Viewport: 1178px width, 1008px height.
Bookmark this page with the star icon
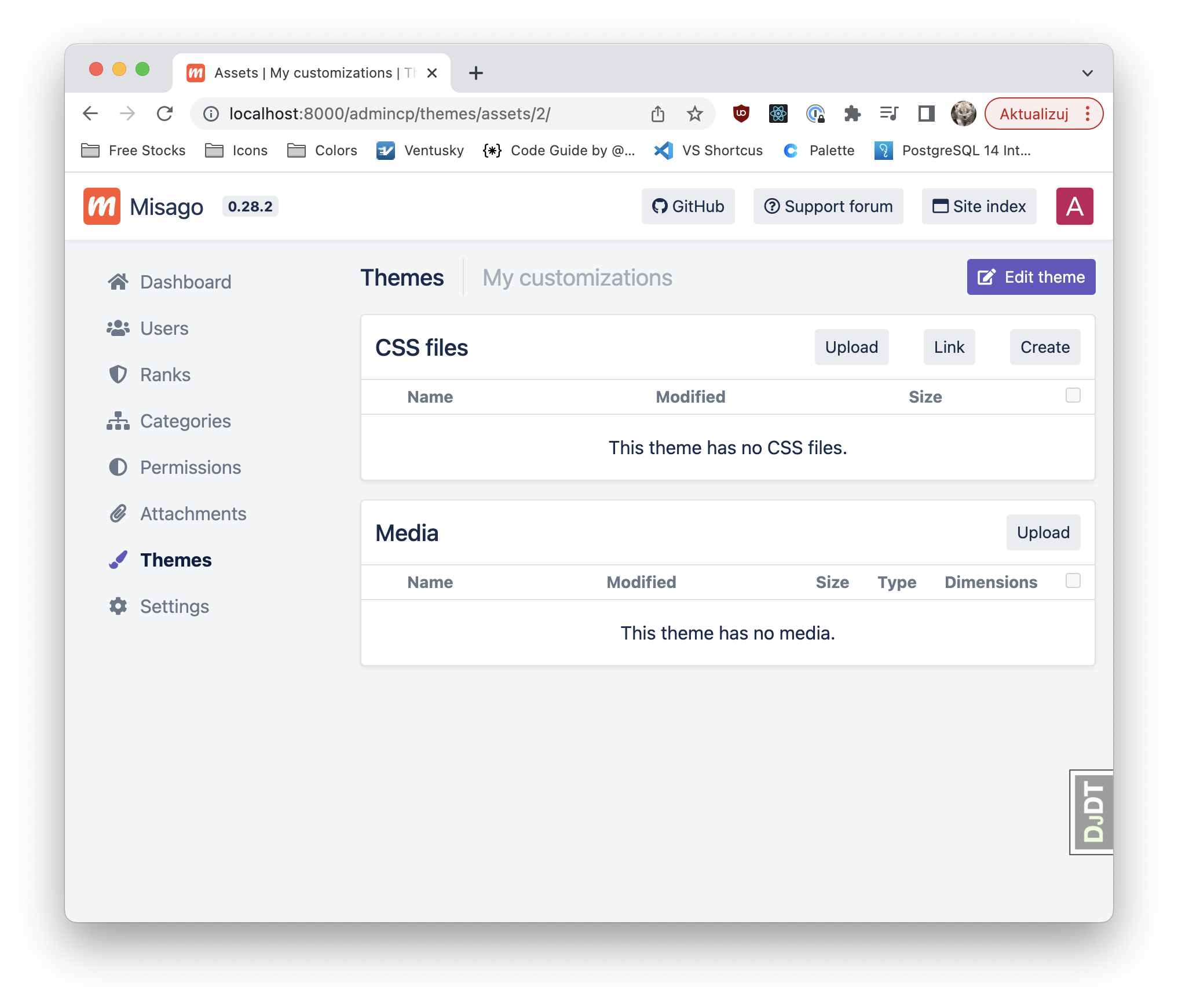coord(694,114)
